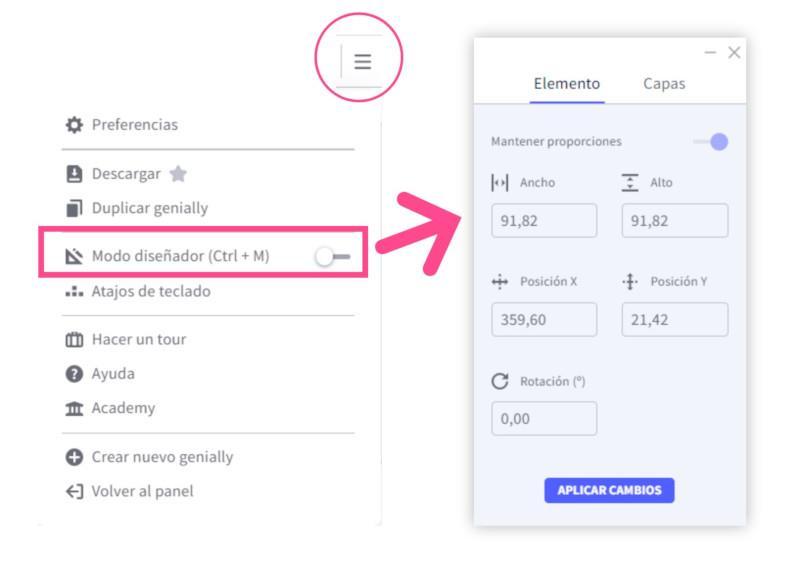This screenshot has height=563, width=800.
Task: Open the hamburger menu icon
Action: [x=362, y=62]
